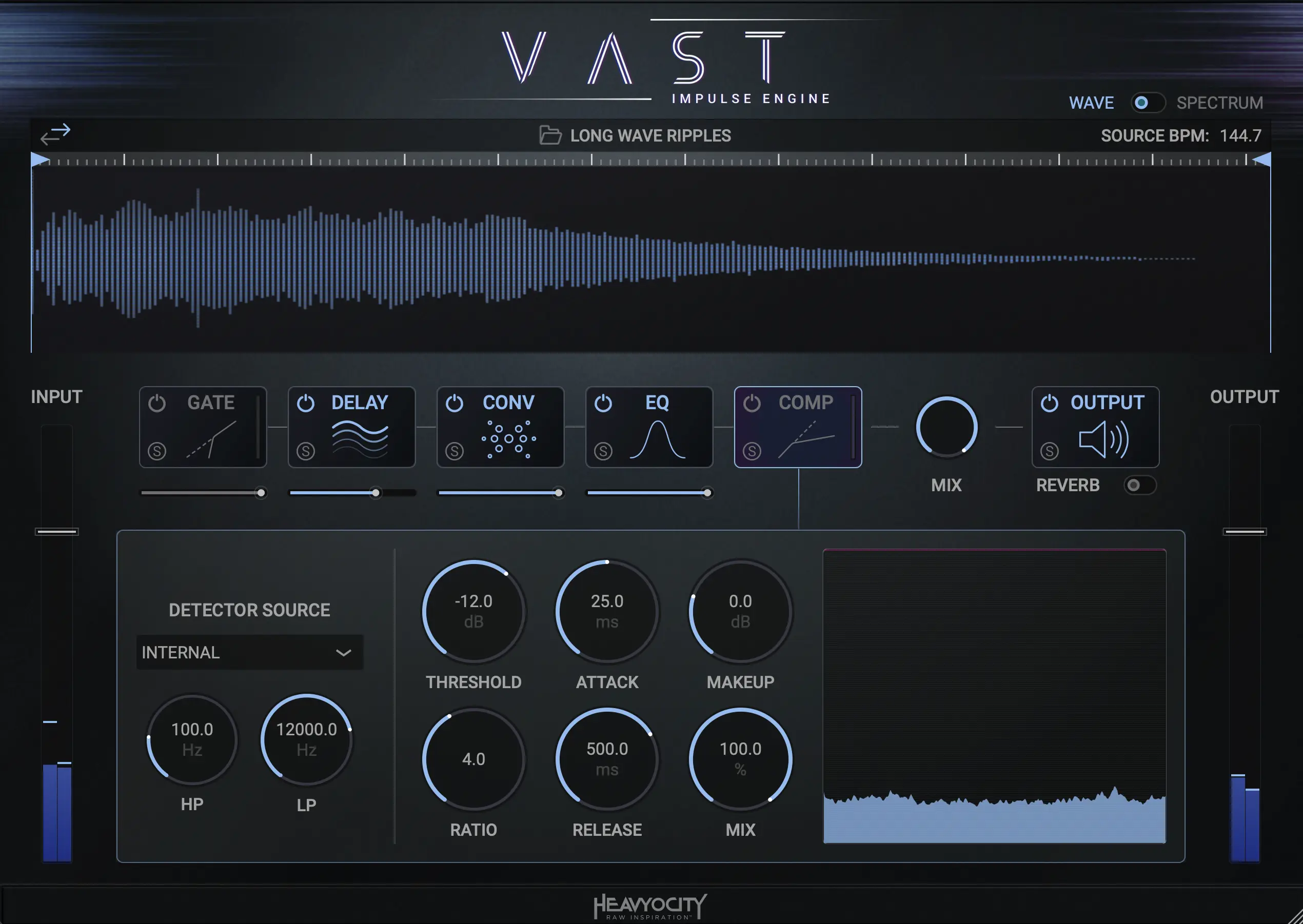Click the reverse/swap arrows icon
Screen dimensions: 1303x924
pos(55,134)
